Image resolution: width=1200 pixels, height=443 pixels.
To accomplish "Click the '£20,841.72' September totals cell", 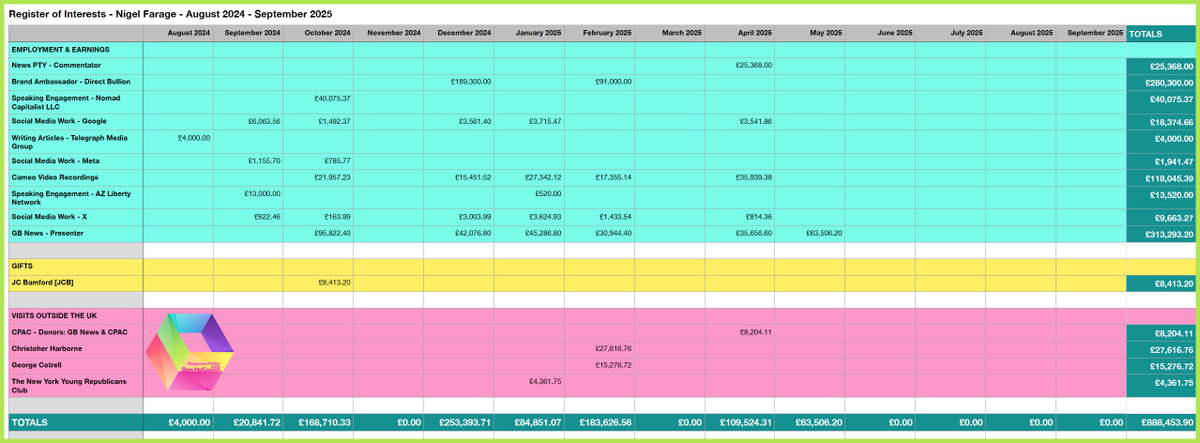I will point(255,423).
